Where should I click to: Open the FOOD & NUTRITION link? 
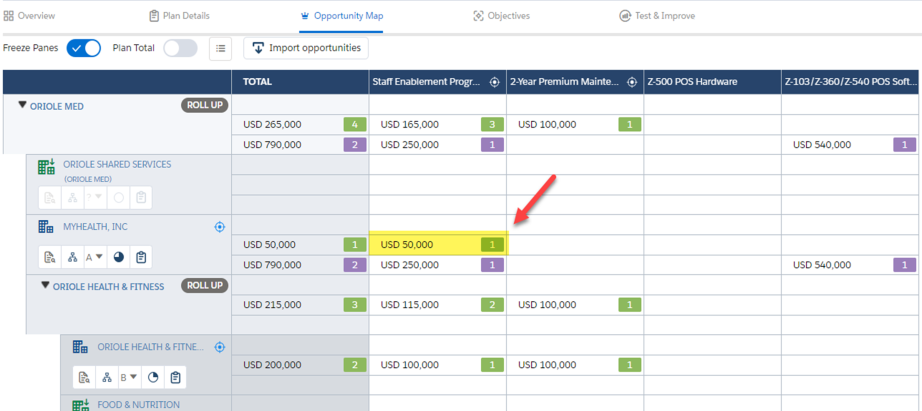tap(139, 405)
